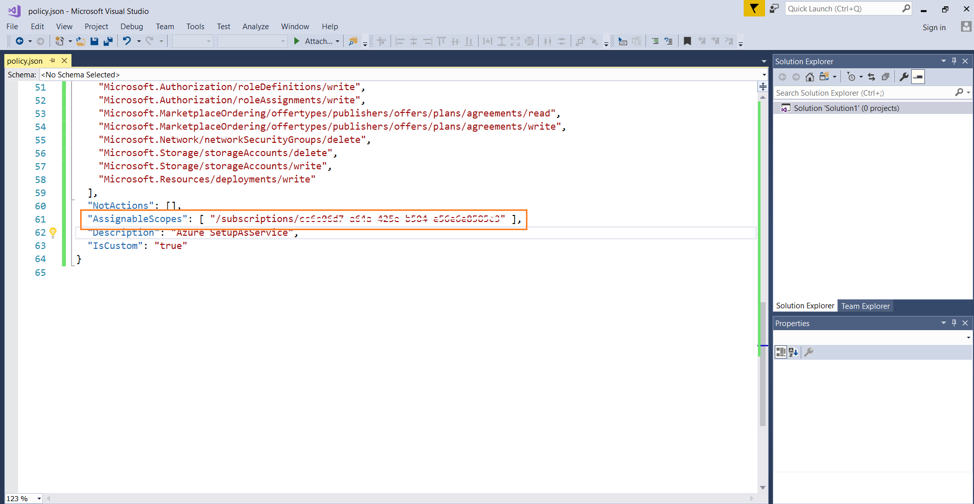Toggle Preview Selected Items in Solution Explorer

(x=918, y=77)
